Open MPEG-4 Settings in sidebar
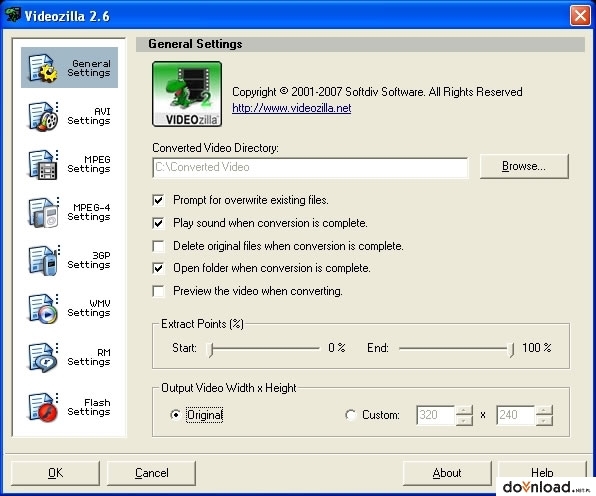The width and height of the screenshot is (596, 496). click(70, 212)
